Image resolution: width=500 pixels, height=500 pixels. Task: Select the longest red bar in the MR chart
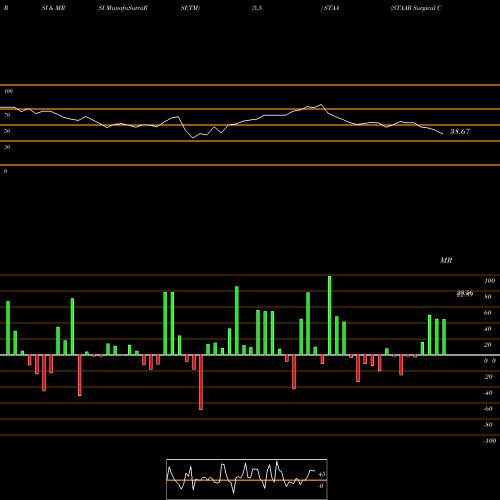(x=201, y=382)
